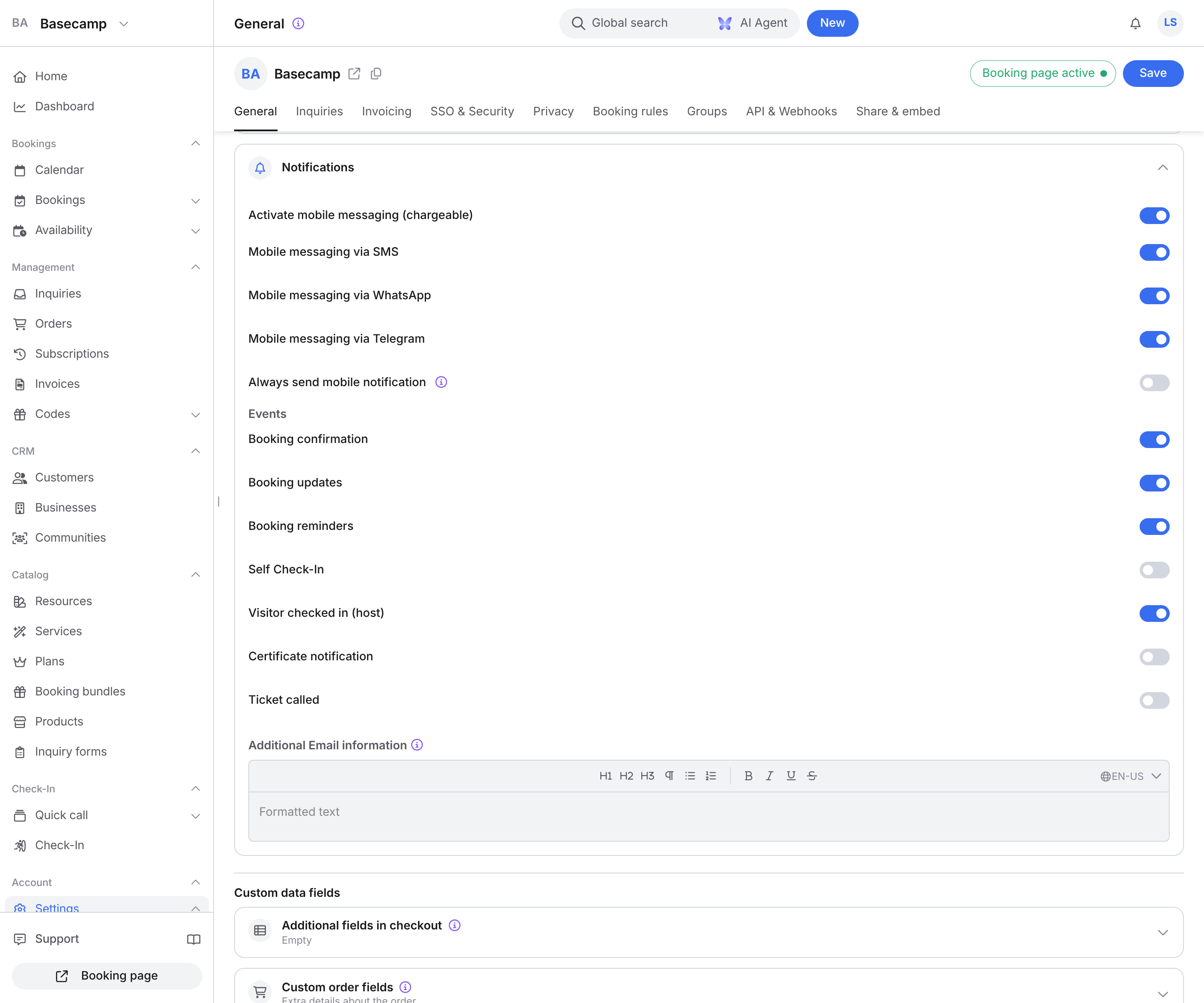Enable Self Check-In notification toggle
Image resolution: width=1204 pixels, height=1003 pixels.
click(1154, 570)
